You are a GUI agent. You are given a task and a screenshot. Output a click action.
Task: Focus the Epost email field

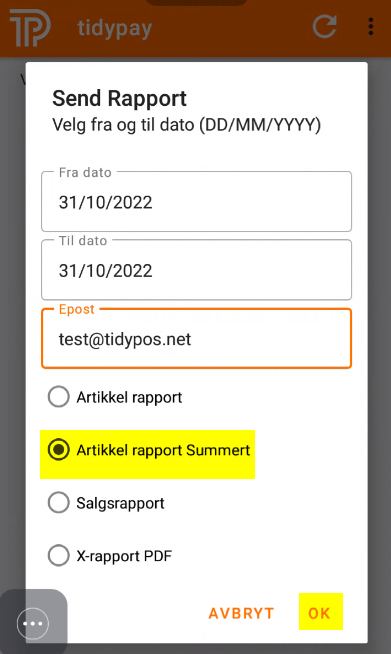[x=197, y=338]
